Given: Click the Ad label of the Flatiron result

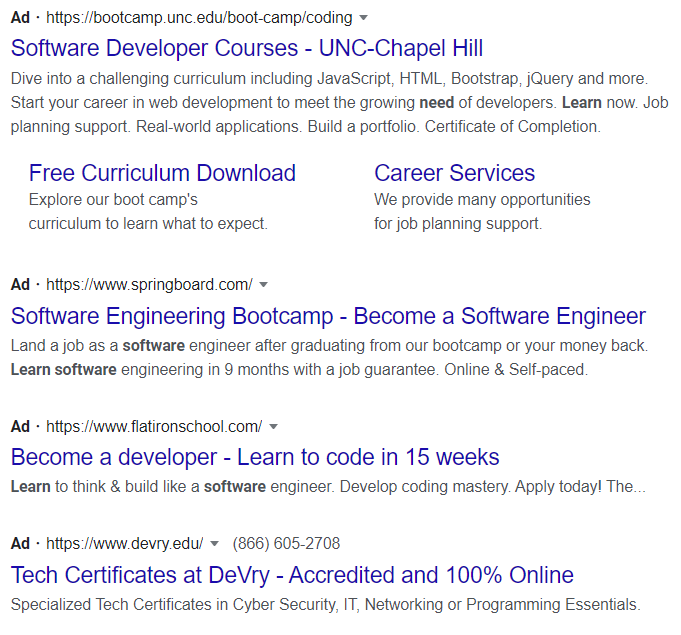Looking at the screenshot, I should (20, 427).
